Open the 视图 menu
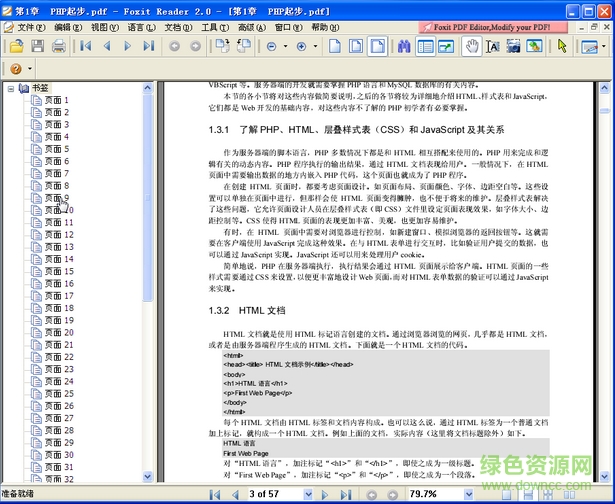 point(105,27)
